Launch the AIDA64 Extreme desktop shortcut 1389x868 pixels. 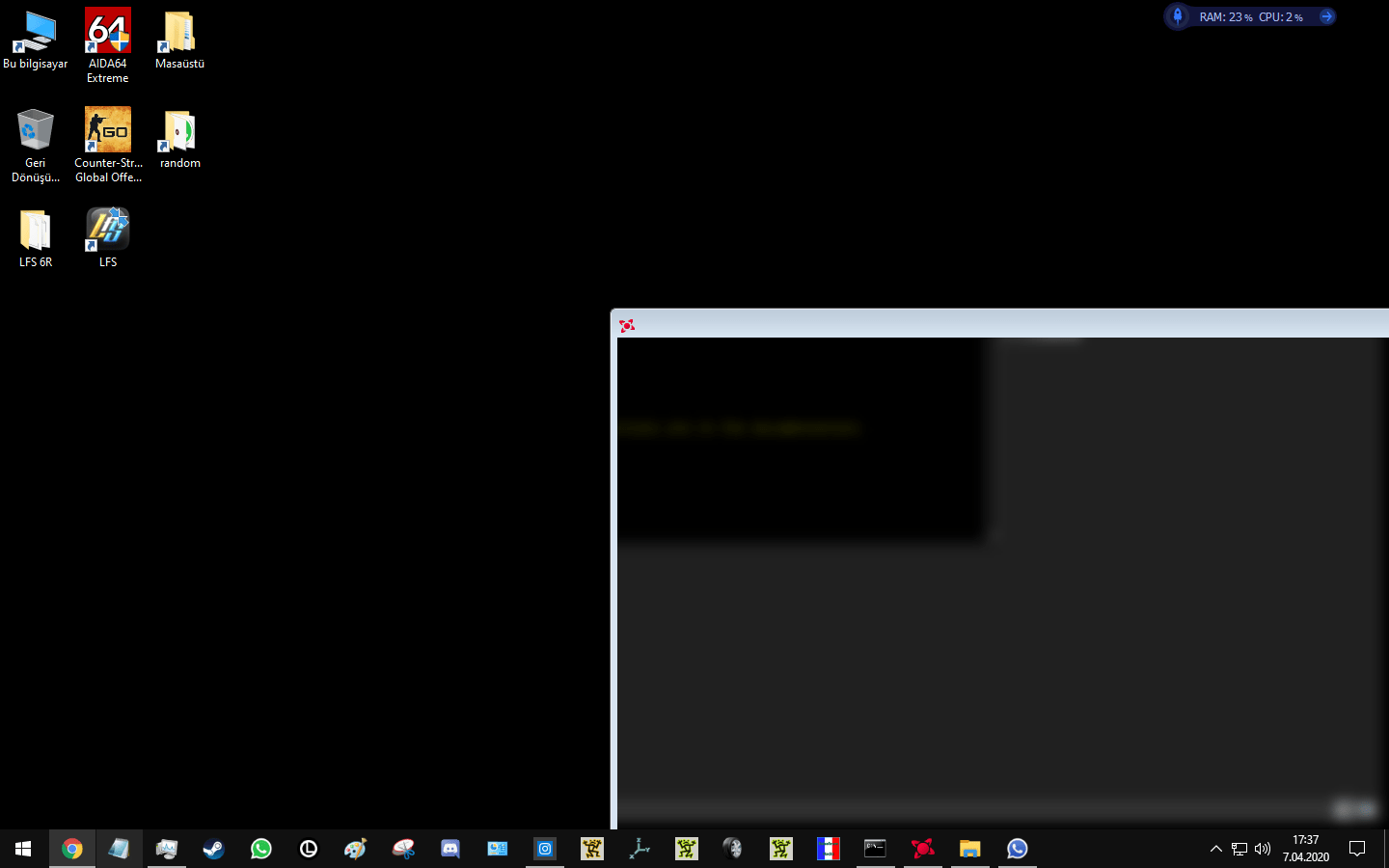point(107,45)
